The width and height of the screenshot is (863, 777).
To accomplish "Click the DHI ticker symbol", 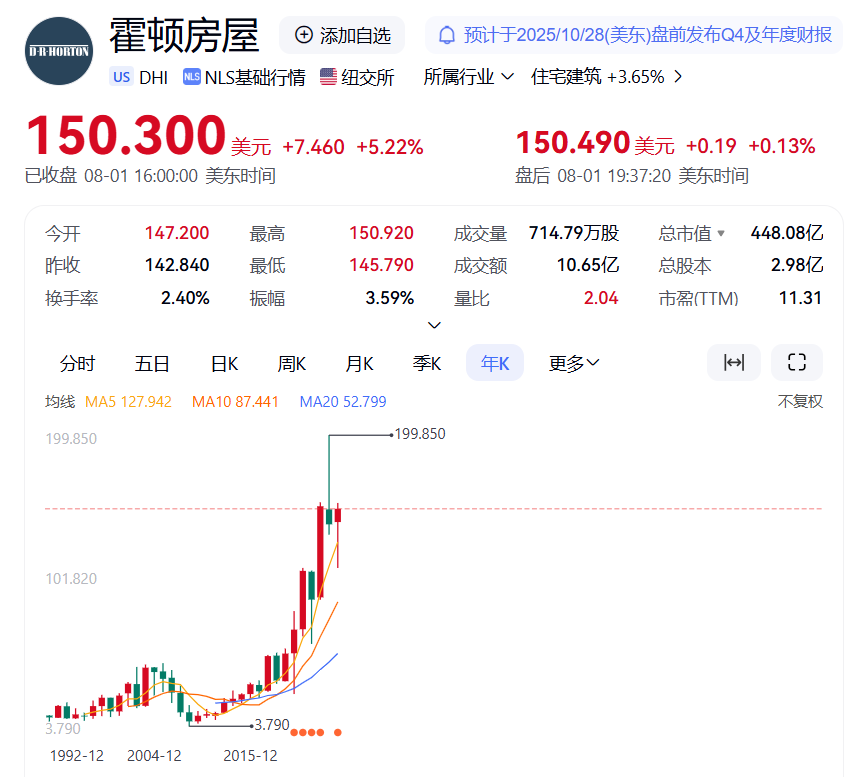I will click(x=154, y=78).
